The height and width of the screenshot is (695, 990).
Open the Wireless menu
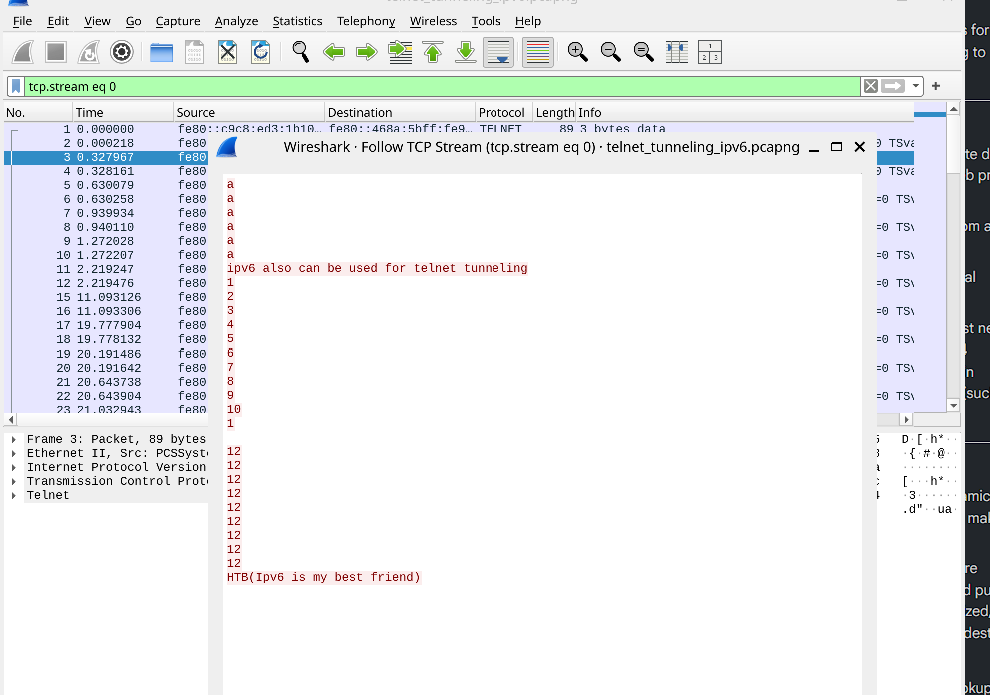pyautogui.click(x=433, y=21)
